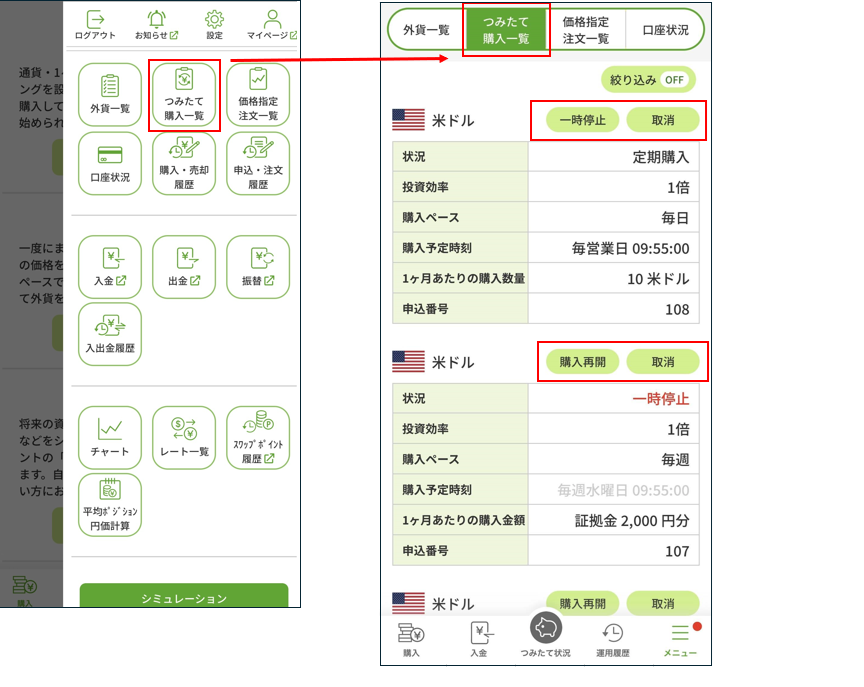Open レート一覧 rate list tile

click(184, 437)
